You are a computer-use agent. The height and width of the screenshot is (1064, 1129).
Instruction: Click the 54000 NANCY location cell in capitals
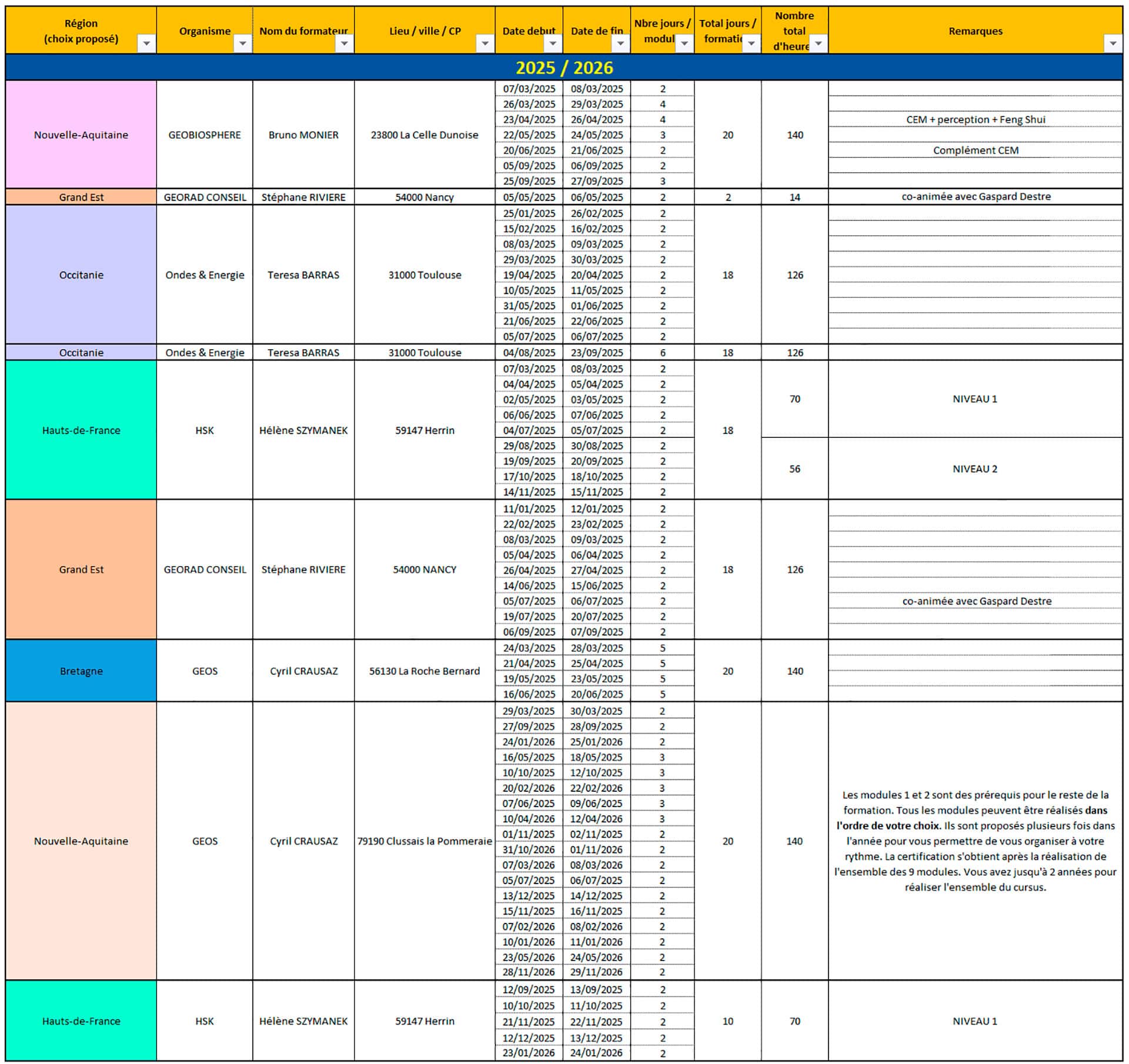[425, 570]
